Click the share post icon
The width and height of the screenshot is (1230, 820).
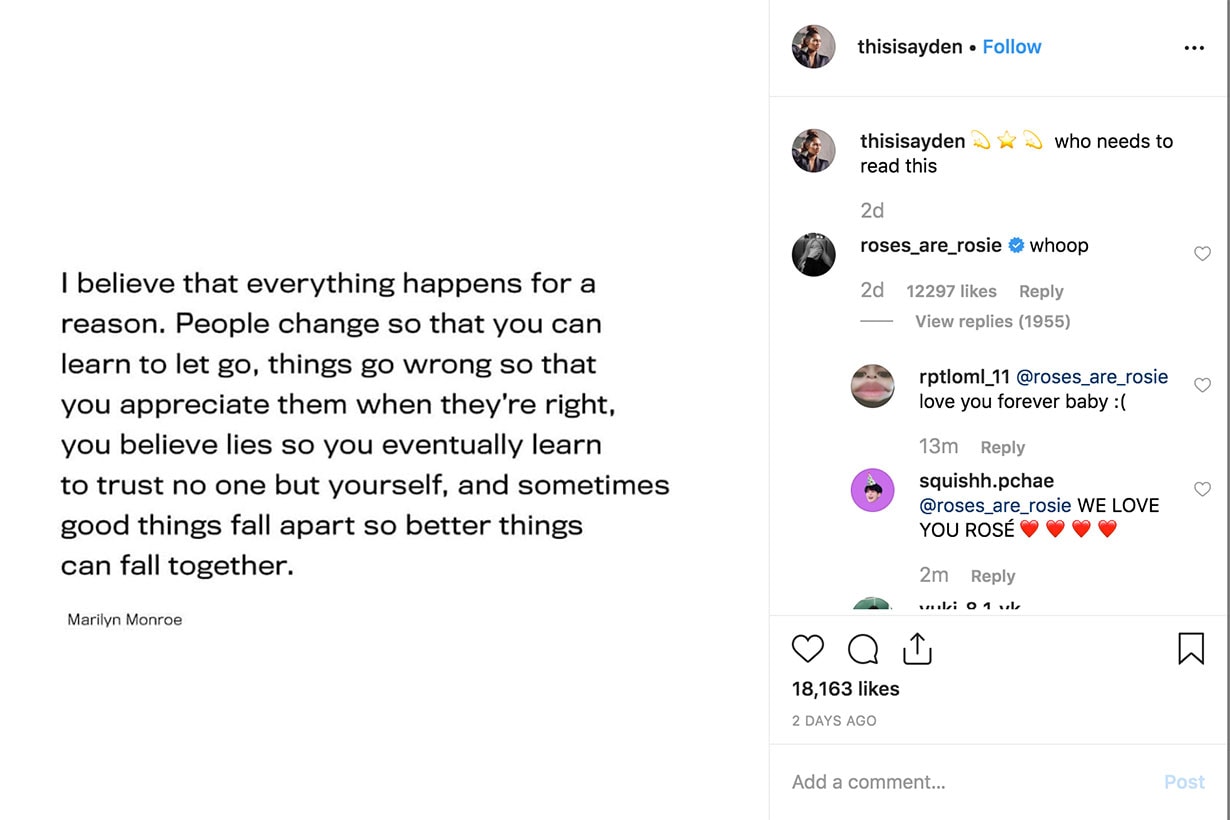tap(916, 649)
